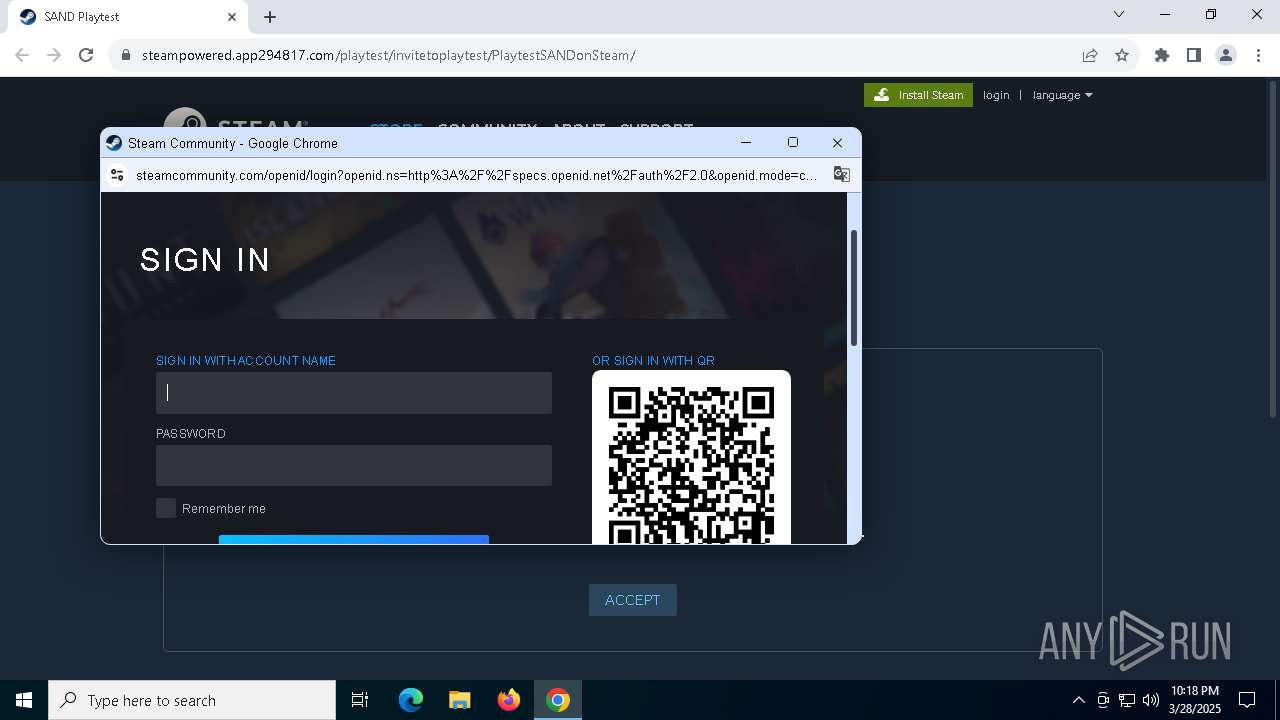This screenshot has height=720, width=1280.
Task: Close the SAND Playtest tab
Action: pyautogui.click(x=232, y=17)
